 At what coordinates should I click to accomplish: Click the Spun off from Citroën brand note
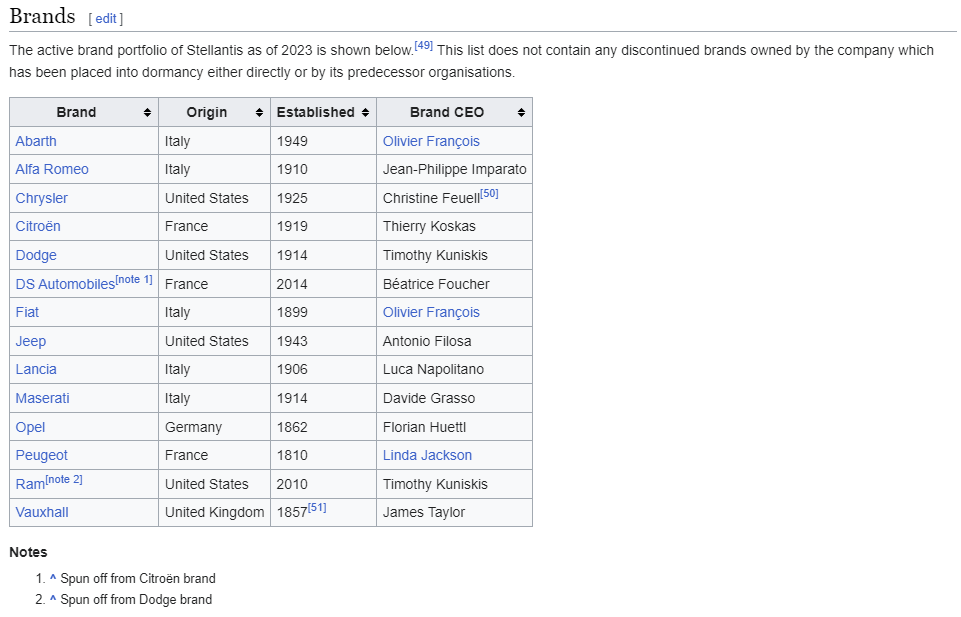(x=138, y=578)
